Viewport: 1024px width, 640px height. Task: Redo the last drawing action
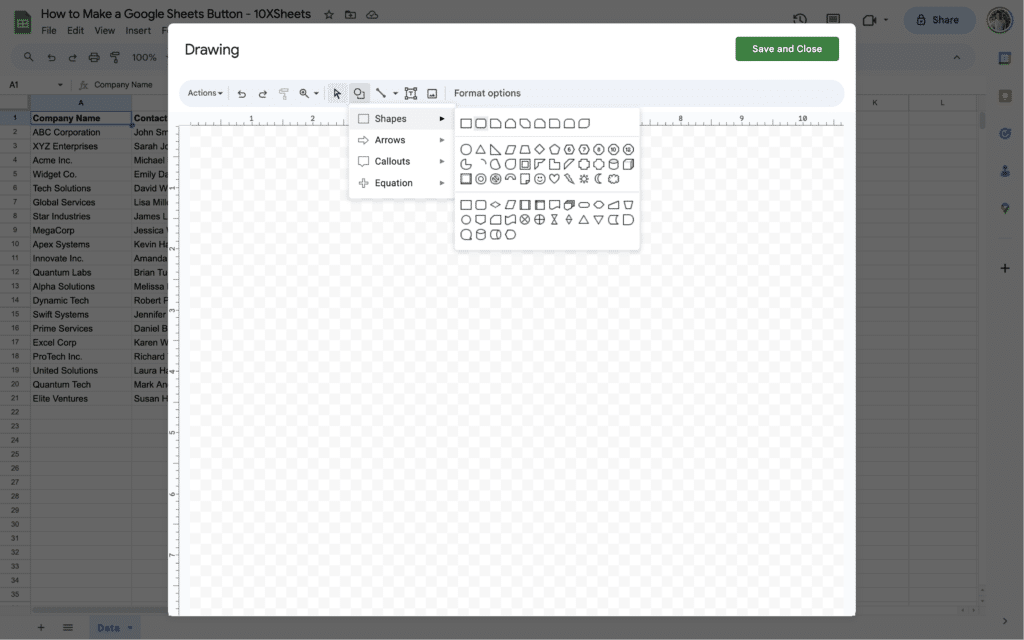point(261,93)
